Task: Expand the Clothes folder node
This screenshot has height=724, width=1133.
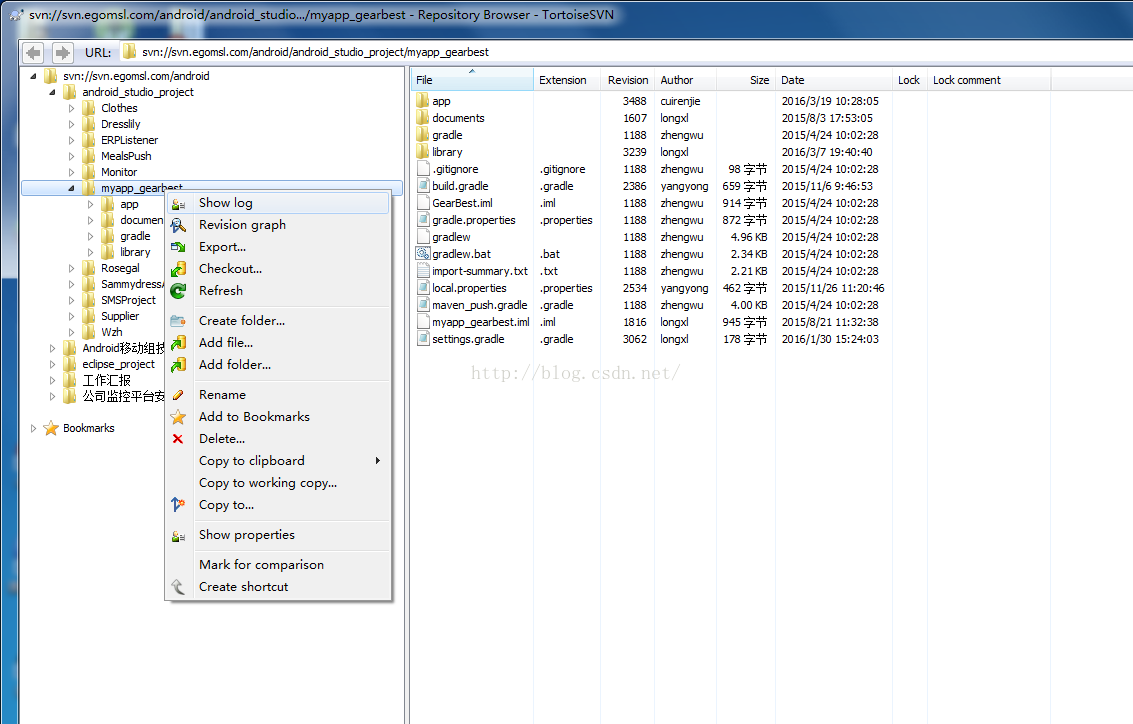Action: (72, 108)
